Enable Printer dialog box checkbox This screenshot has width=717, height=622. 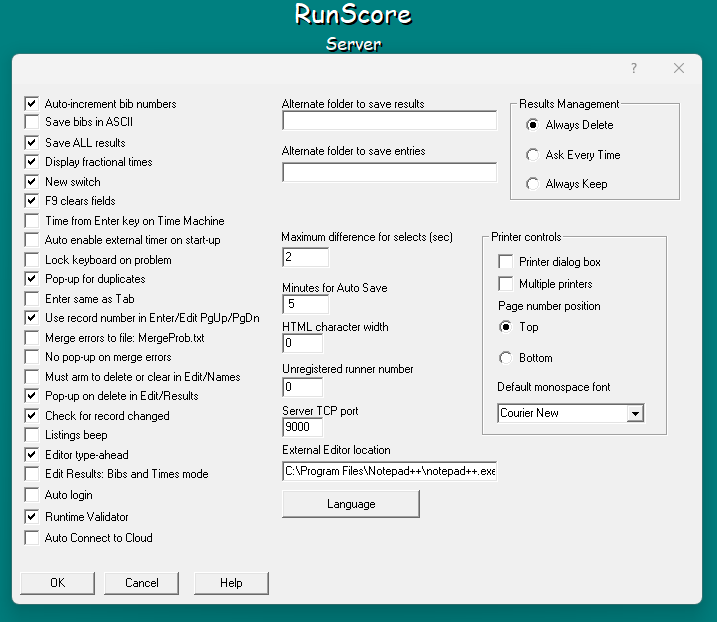(505, 262)
